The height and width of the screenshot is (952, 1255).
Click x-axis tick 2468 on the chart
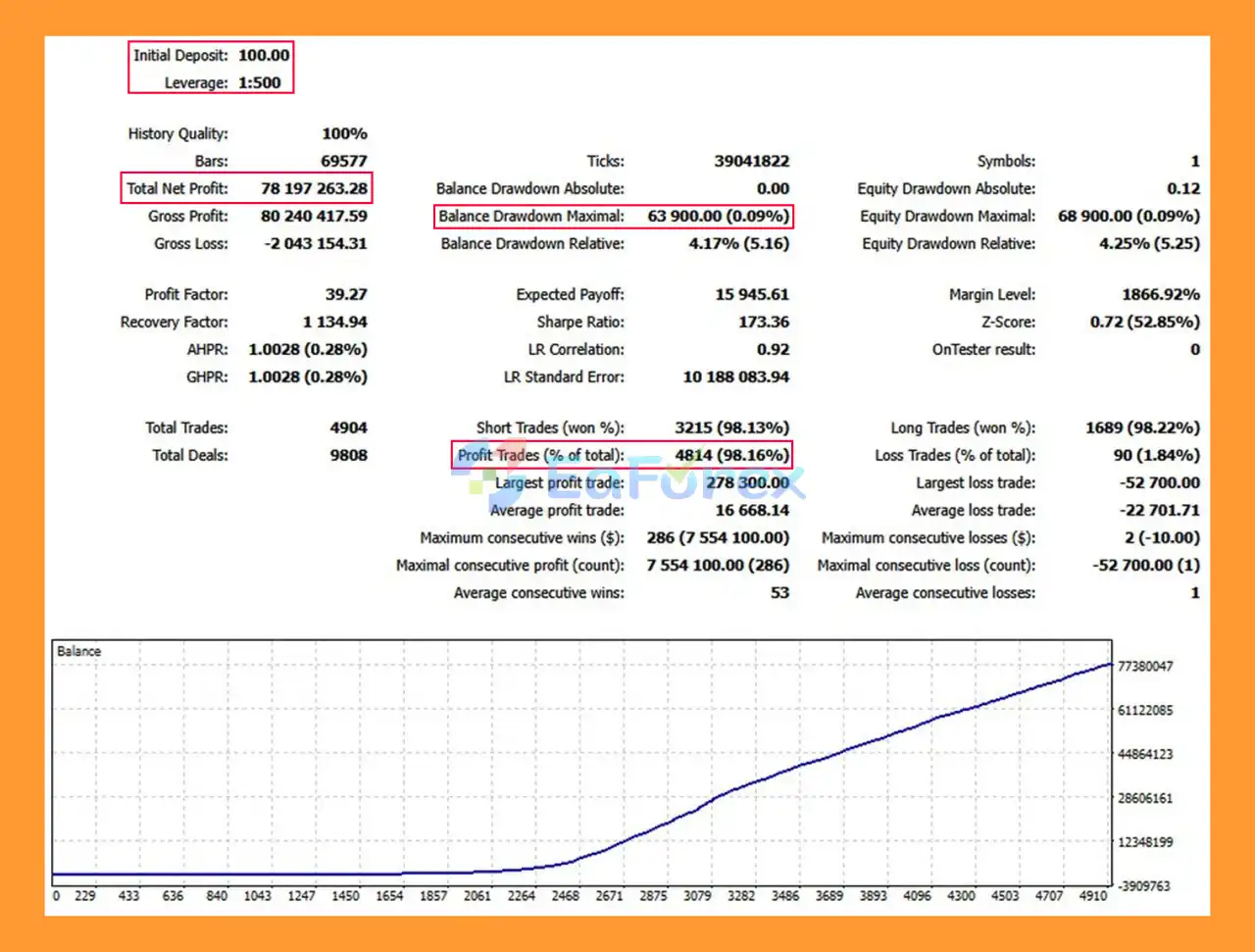click(x=565, y=895)
